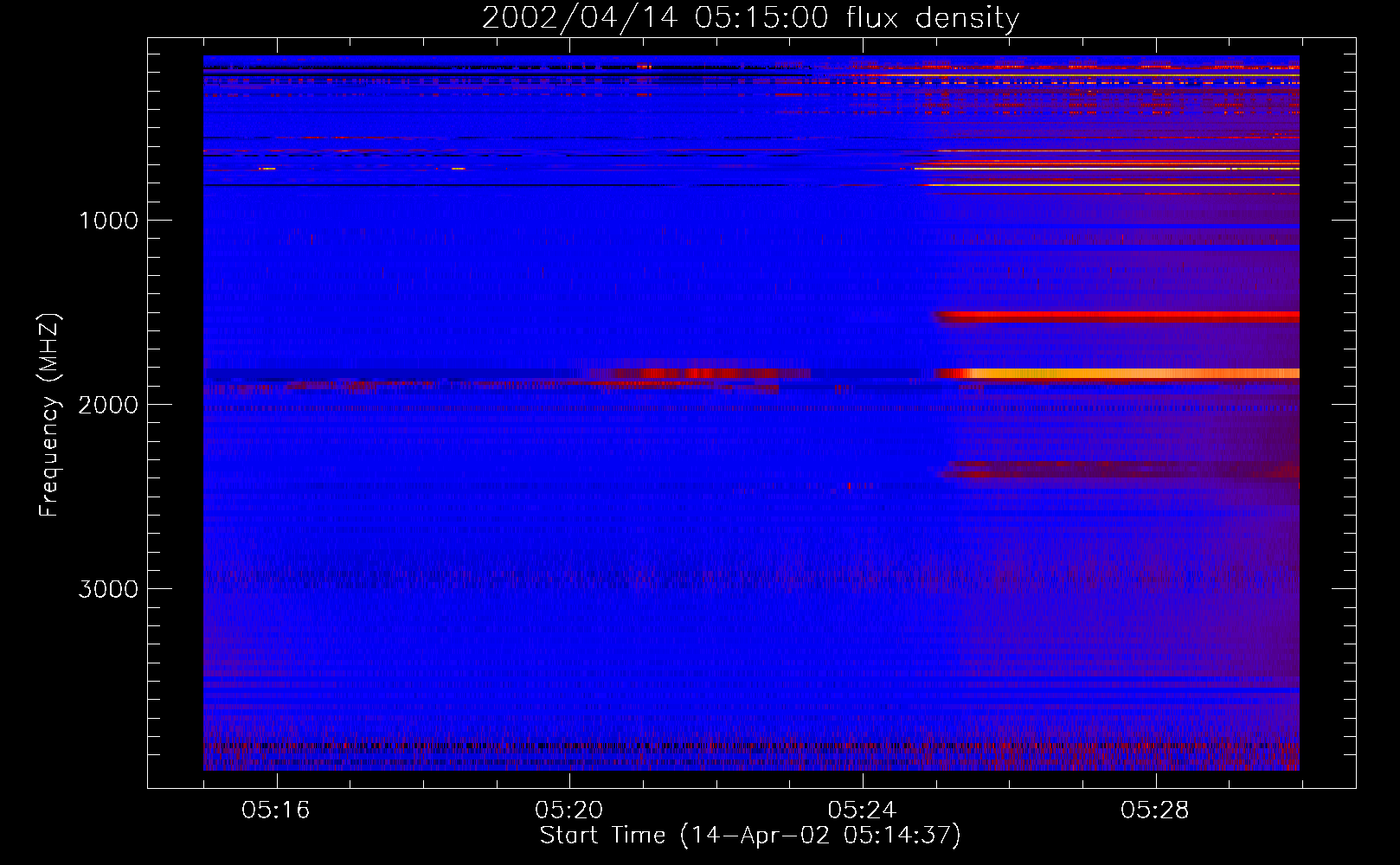Click the bright orange emission band near 1800 MHz
1400x865 pixels.
(1116, 374)
